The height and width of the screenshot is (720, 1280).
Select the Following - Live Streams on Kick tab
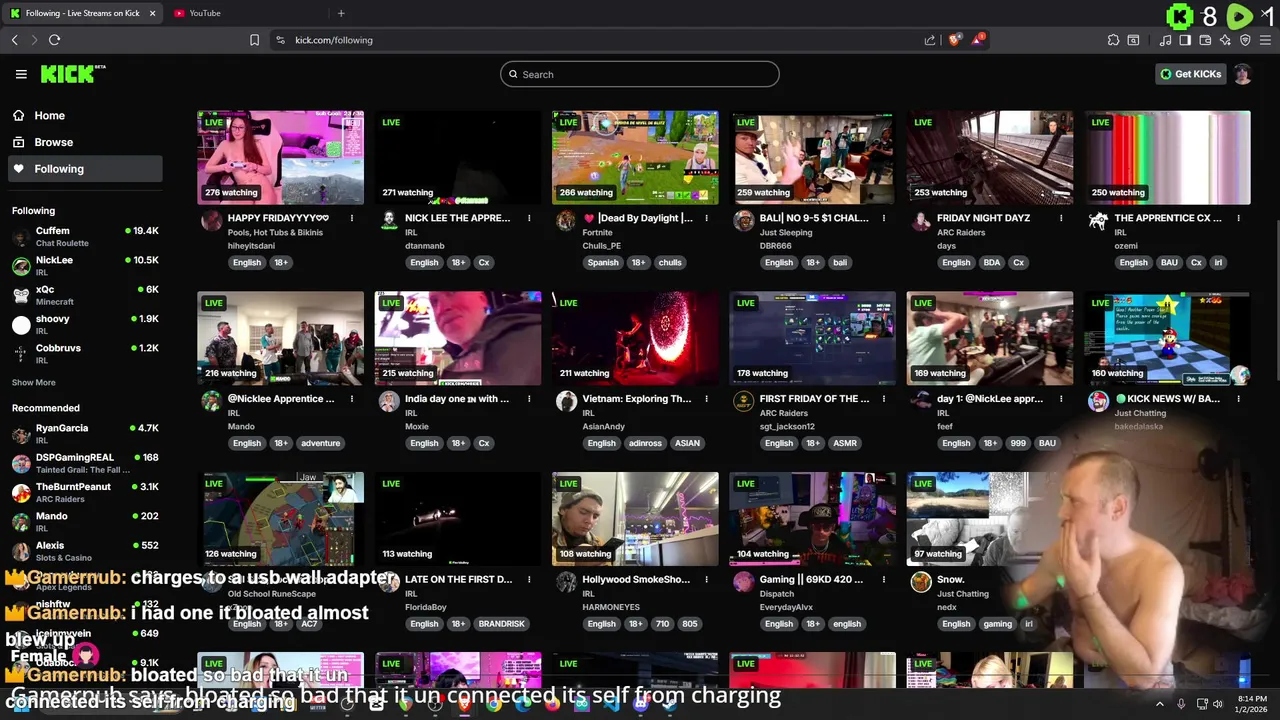(x=82, y=13)
